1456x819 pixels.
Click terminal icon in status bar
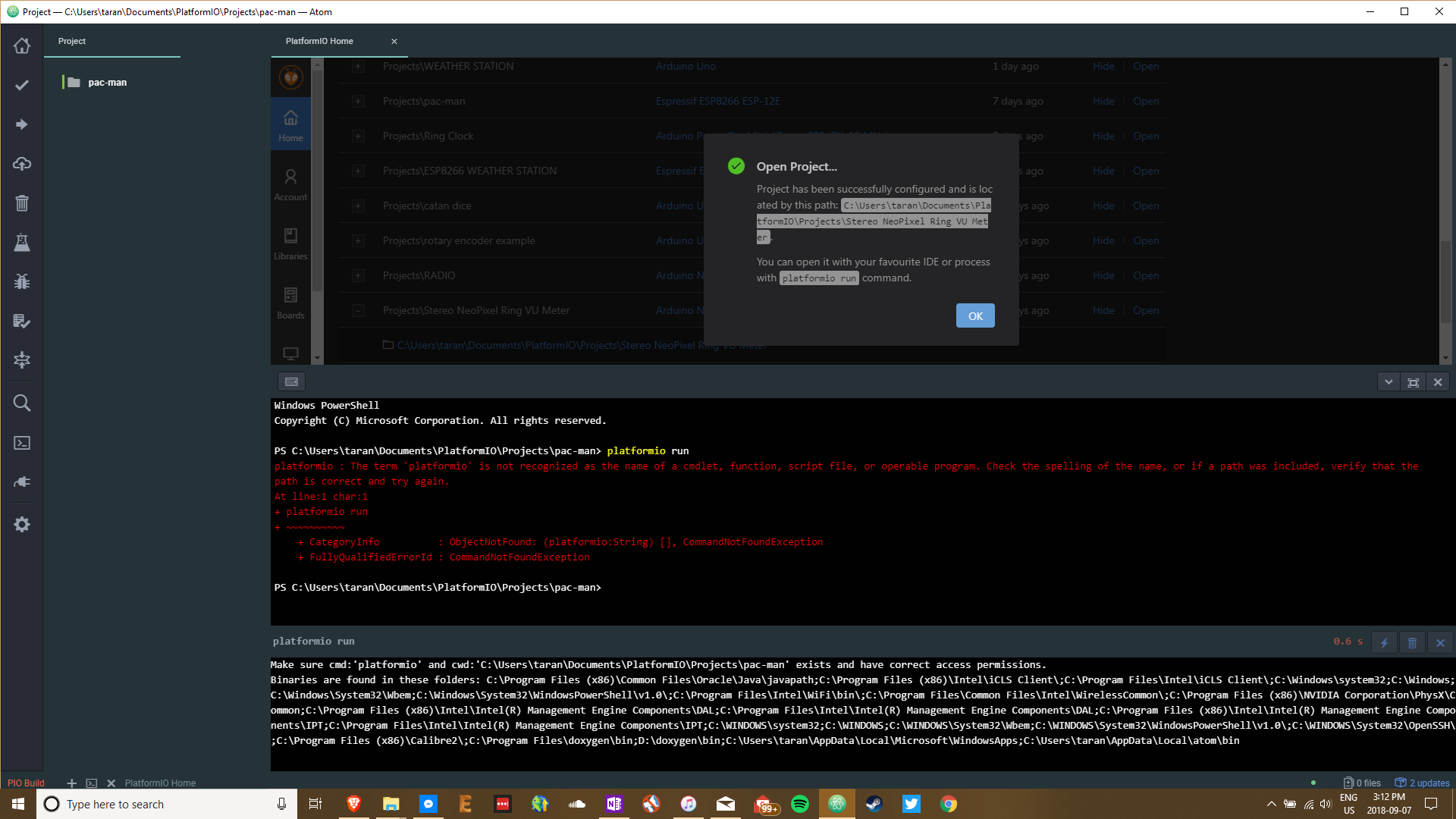coord(92,783)
